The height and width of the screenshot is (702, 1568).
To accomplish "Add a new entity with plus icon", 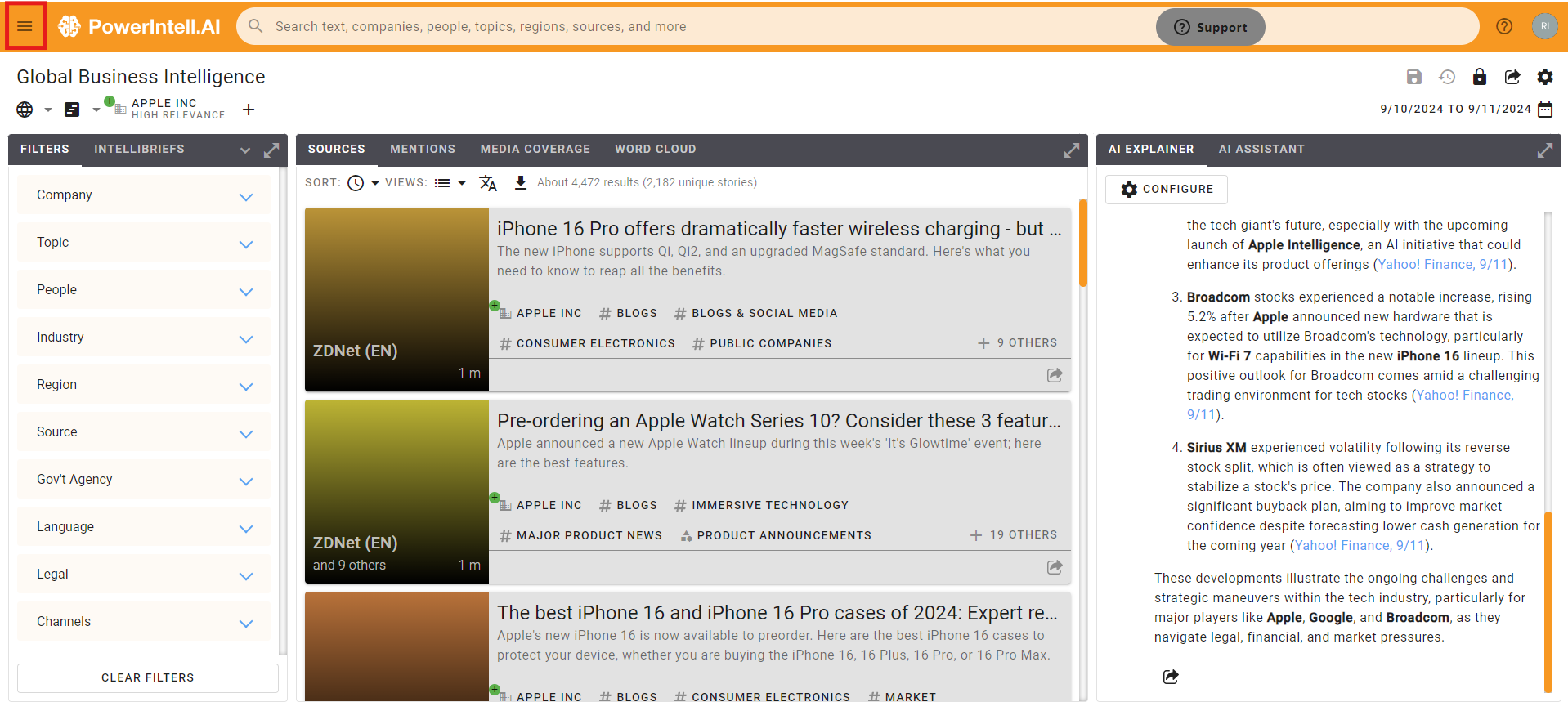I will 249,110.
